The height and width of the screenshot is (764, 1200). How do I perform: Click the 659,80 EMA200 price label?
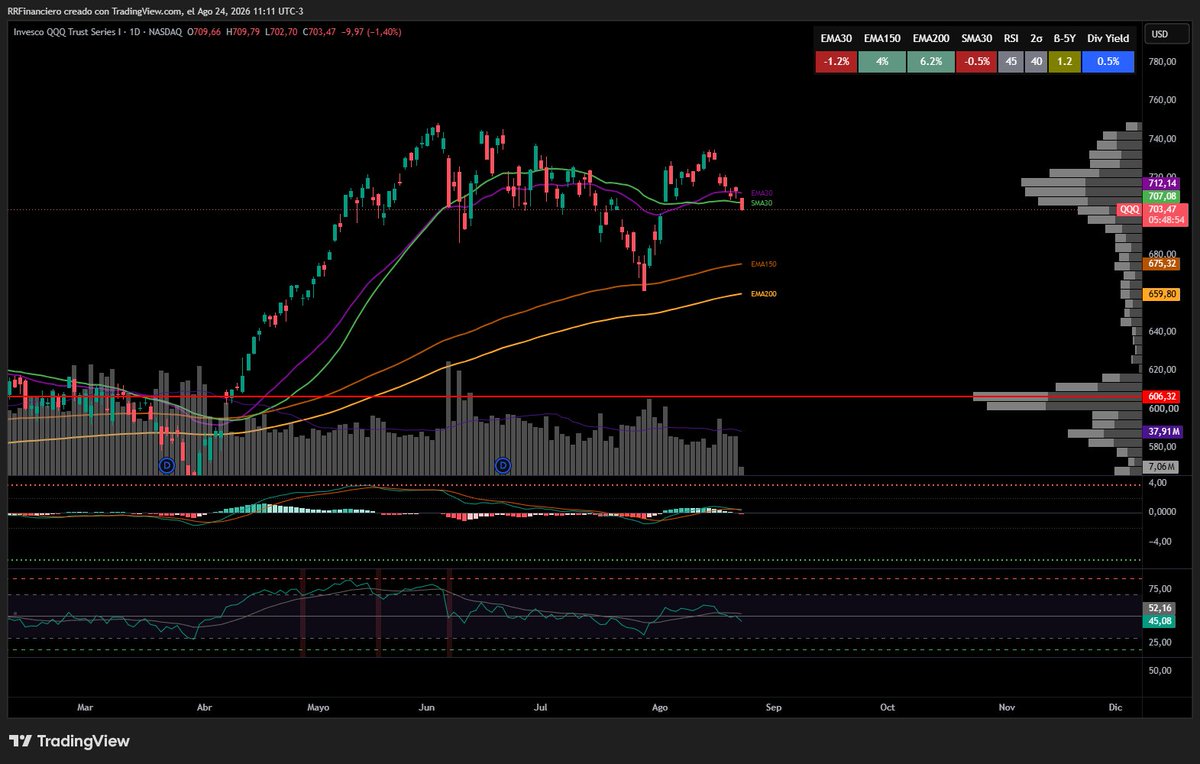[x=1162, y=294]
